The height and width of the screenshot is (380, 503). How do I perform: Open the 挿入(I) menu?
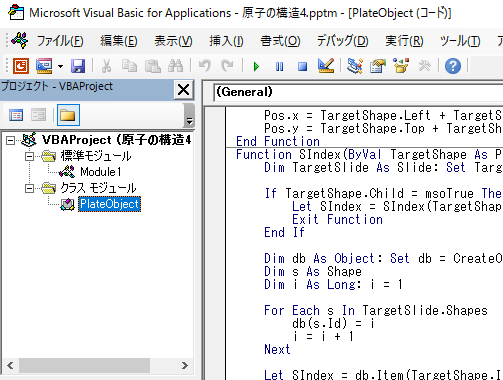click(226, 41)
